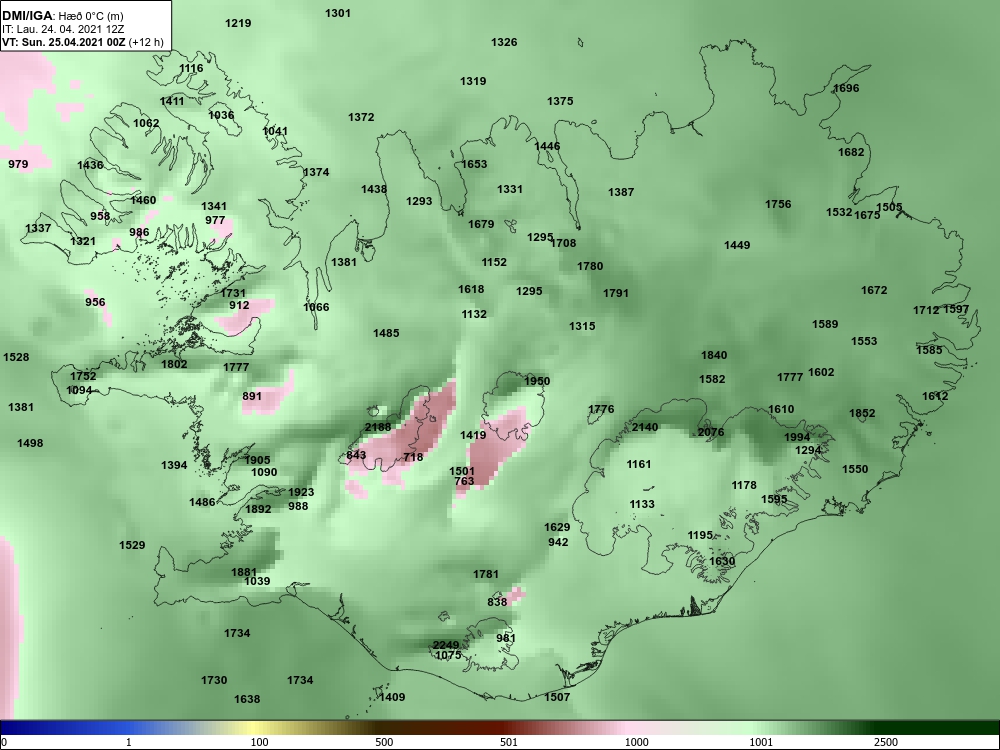Screen dimensions: 1000x750
Task: Click the 763 value
Action: 464,480
